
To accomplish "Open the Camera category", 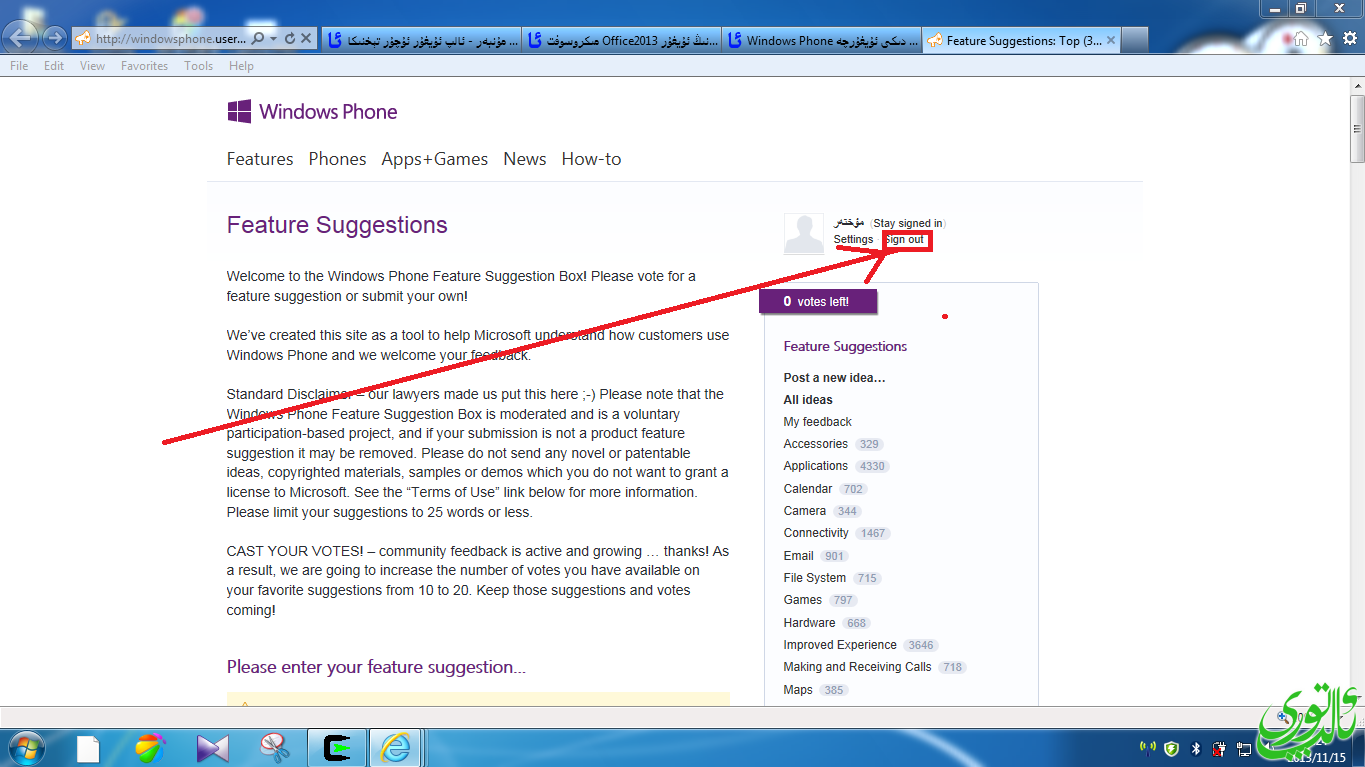I will pyautogui.click(x=805, y=510).
